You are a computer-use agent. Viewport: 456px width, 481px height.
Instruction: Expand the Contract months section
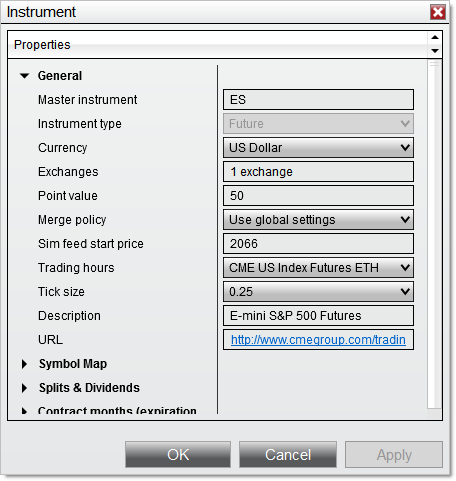tap(24, 411)
